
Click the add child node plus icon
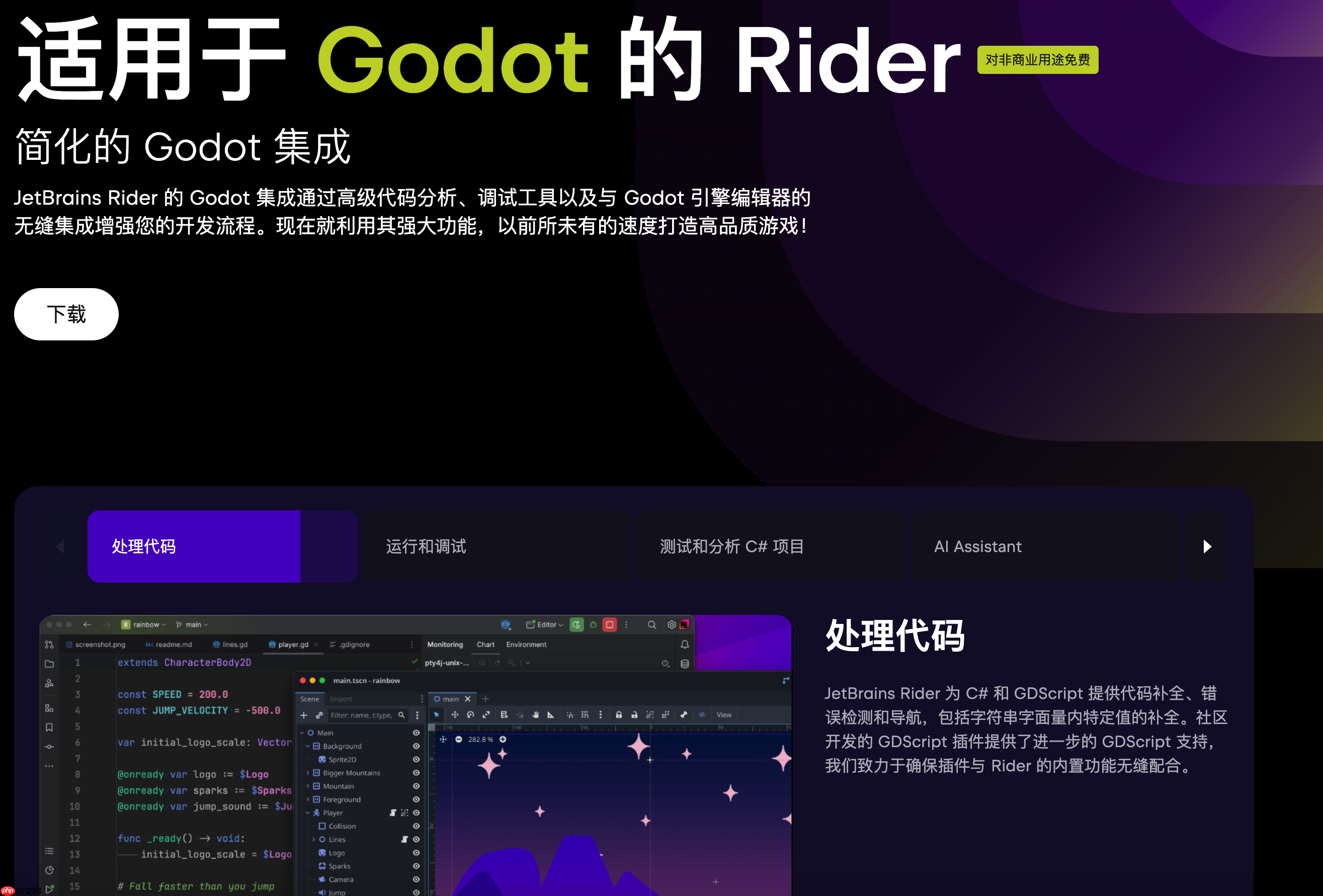(303, 715)
